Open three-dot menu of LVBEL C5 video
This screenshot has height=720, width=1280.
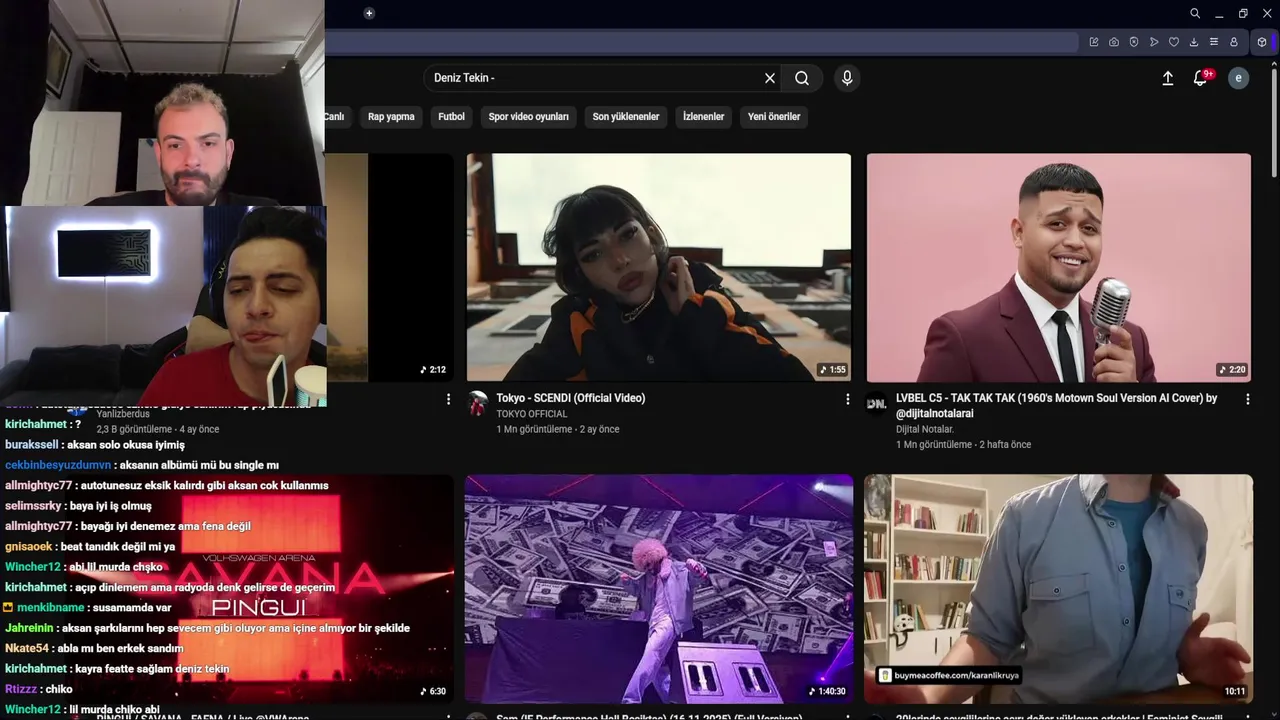tap(1247, 399)
